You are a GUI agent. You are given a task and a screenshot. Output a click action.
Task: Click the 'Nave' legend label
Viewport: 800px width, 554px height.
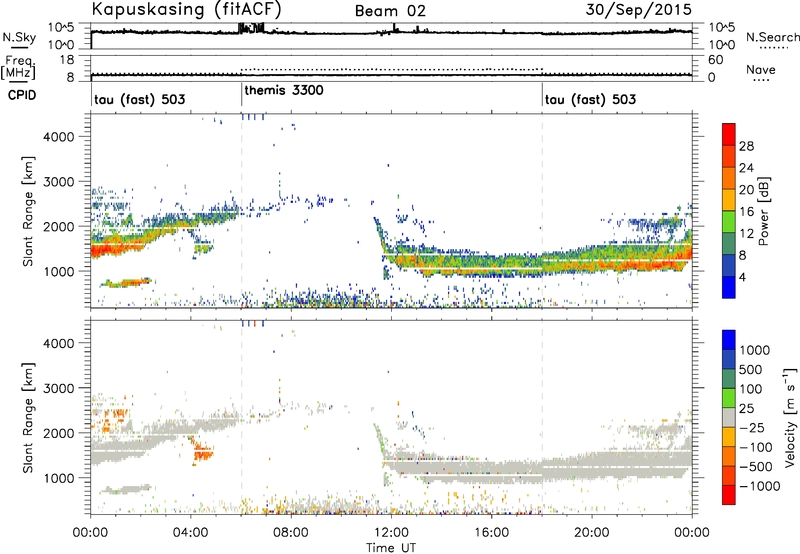click(761, 70)
